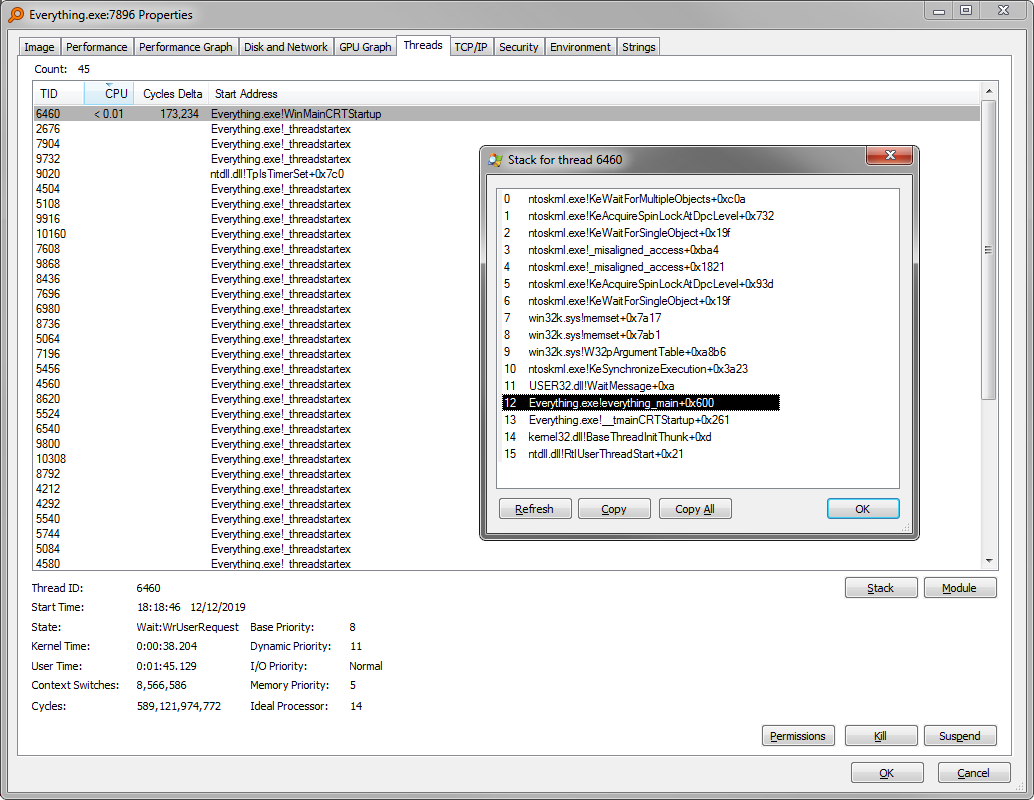Select thread 5456 in the list
The width and height of the screenshot is (1034, 800).
(506, 369)
